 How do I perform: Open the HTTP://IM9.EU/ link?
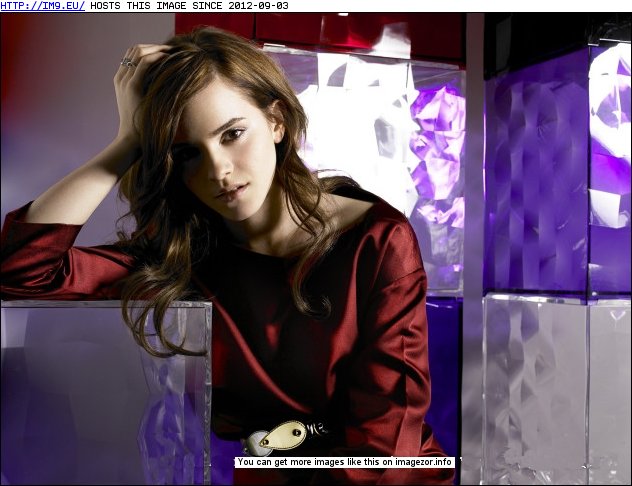click(42, 6)
